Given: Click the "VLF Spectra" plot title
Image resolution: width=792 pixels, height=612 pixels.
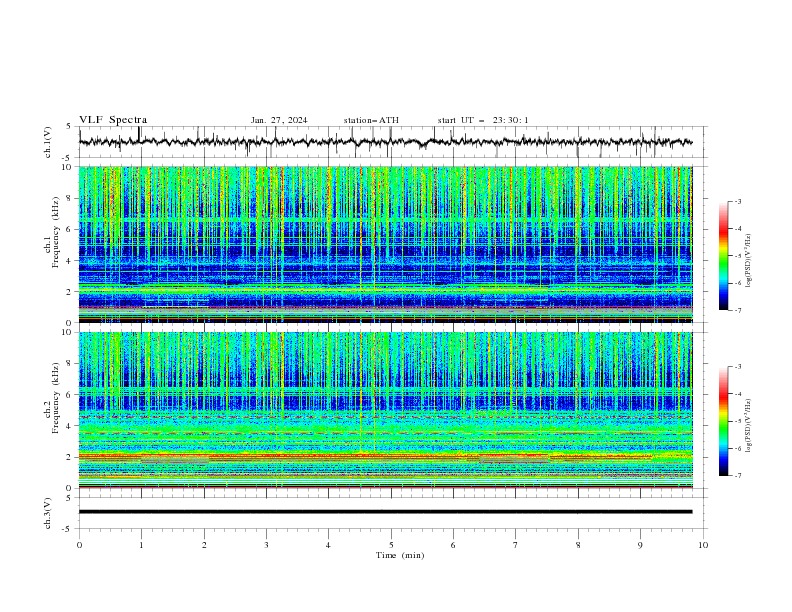Looking at the screenshot, I should (x=113, y=120).
